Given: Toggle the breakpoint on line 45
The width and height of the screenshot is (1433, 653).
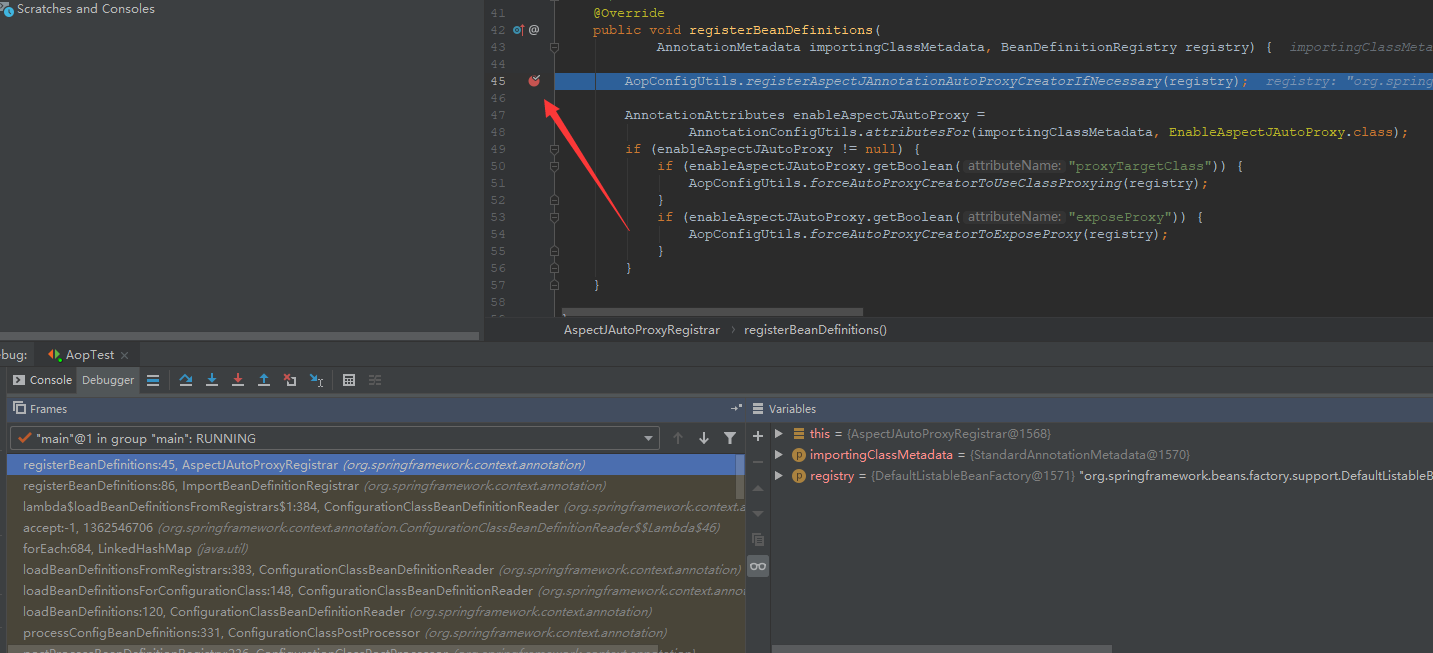Looking at the screenshot, I should 534,81.
